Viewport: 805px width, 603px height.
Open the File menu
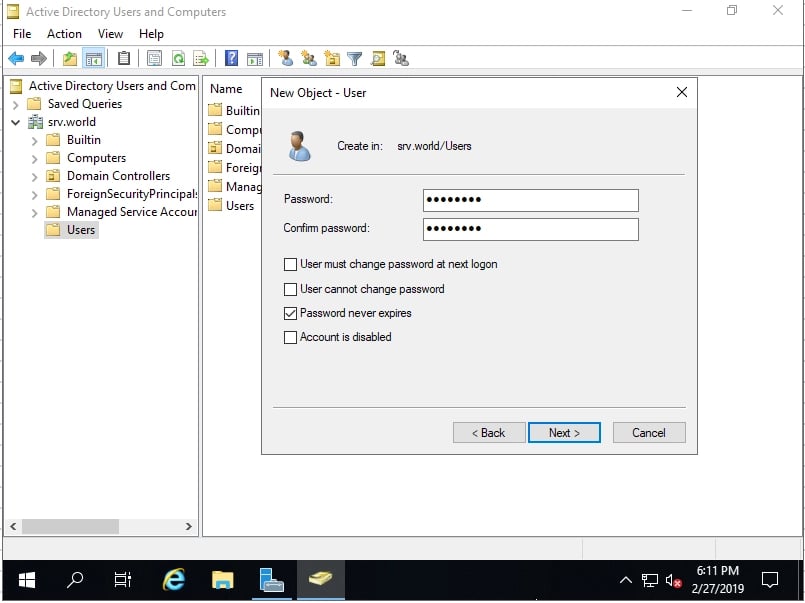point(22,34)
